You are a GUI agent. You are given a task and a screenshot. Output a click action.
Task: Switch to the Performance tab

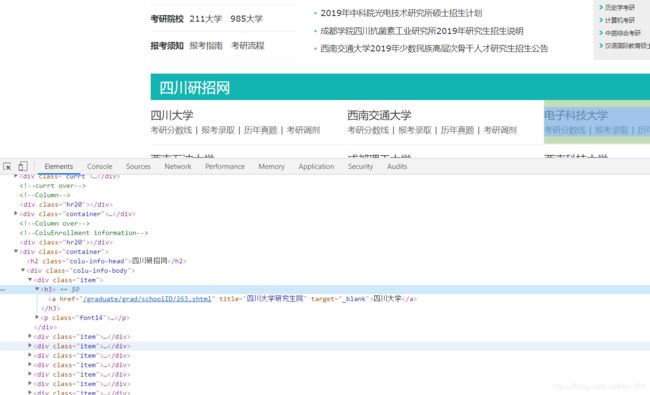coord(225,166)
